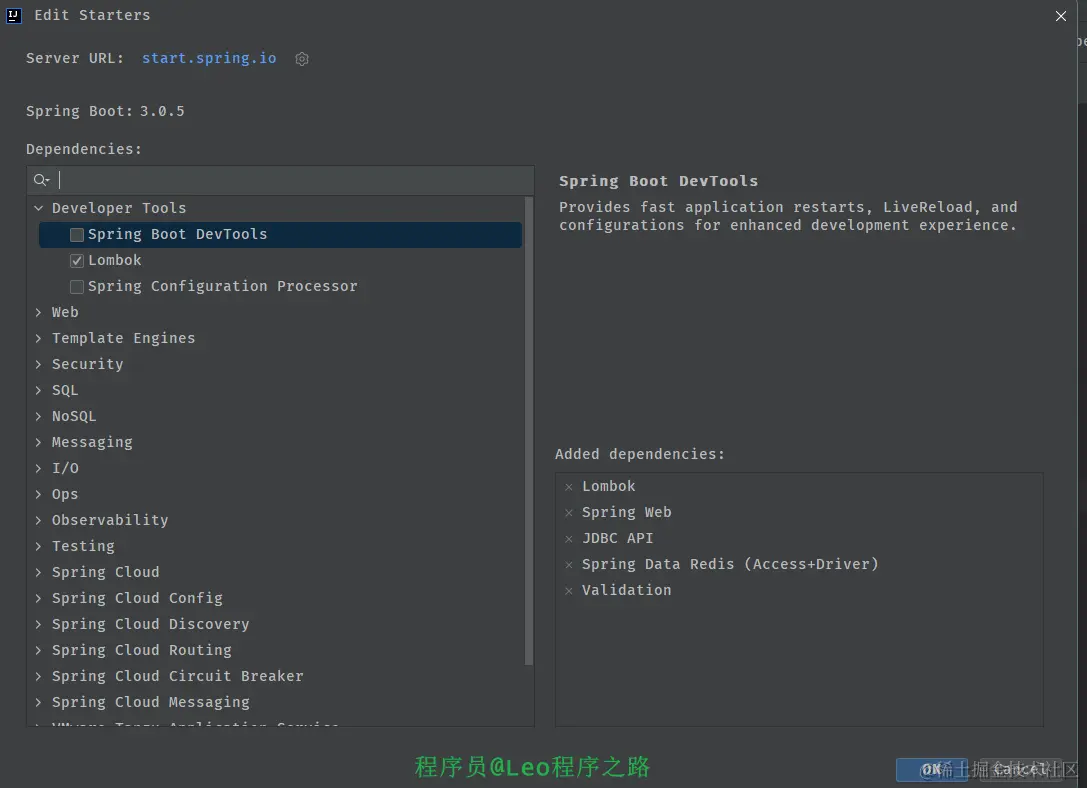Open the start.spring.io link
The height and width of the screenshot is (788, 1087).
[209, 58]
